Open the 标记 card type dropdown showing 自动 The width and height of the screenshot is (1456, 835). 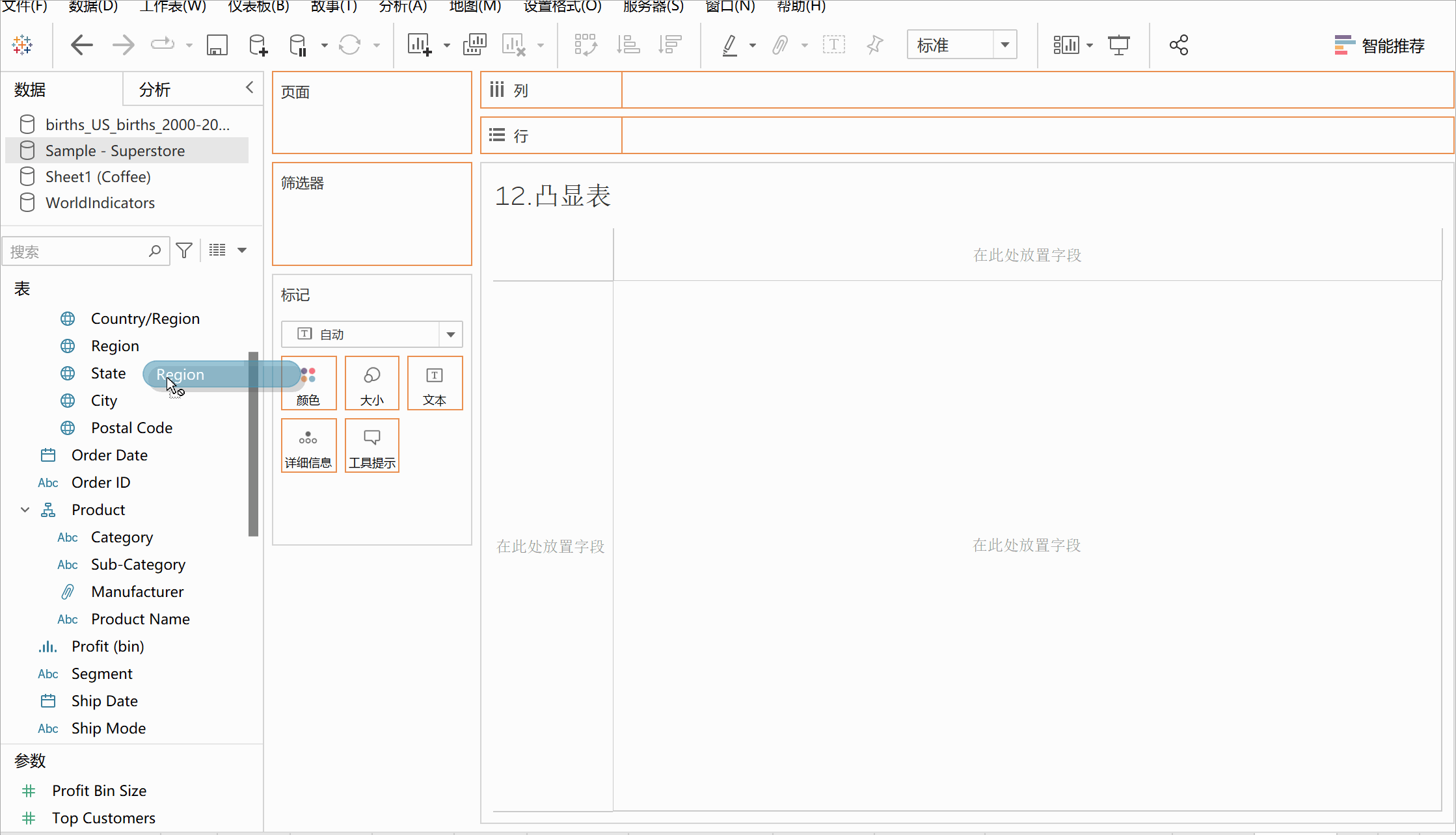coord(450,334)
